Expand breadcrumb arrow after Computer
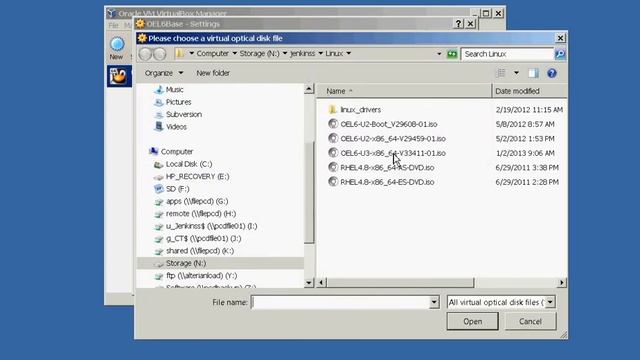This screenshot has height=360, width=640. pyautogui.click(x=235, y=53)
